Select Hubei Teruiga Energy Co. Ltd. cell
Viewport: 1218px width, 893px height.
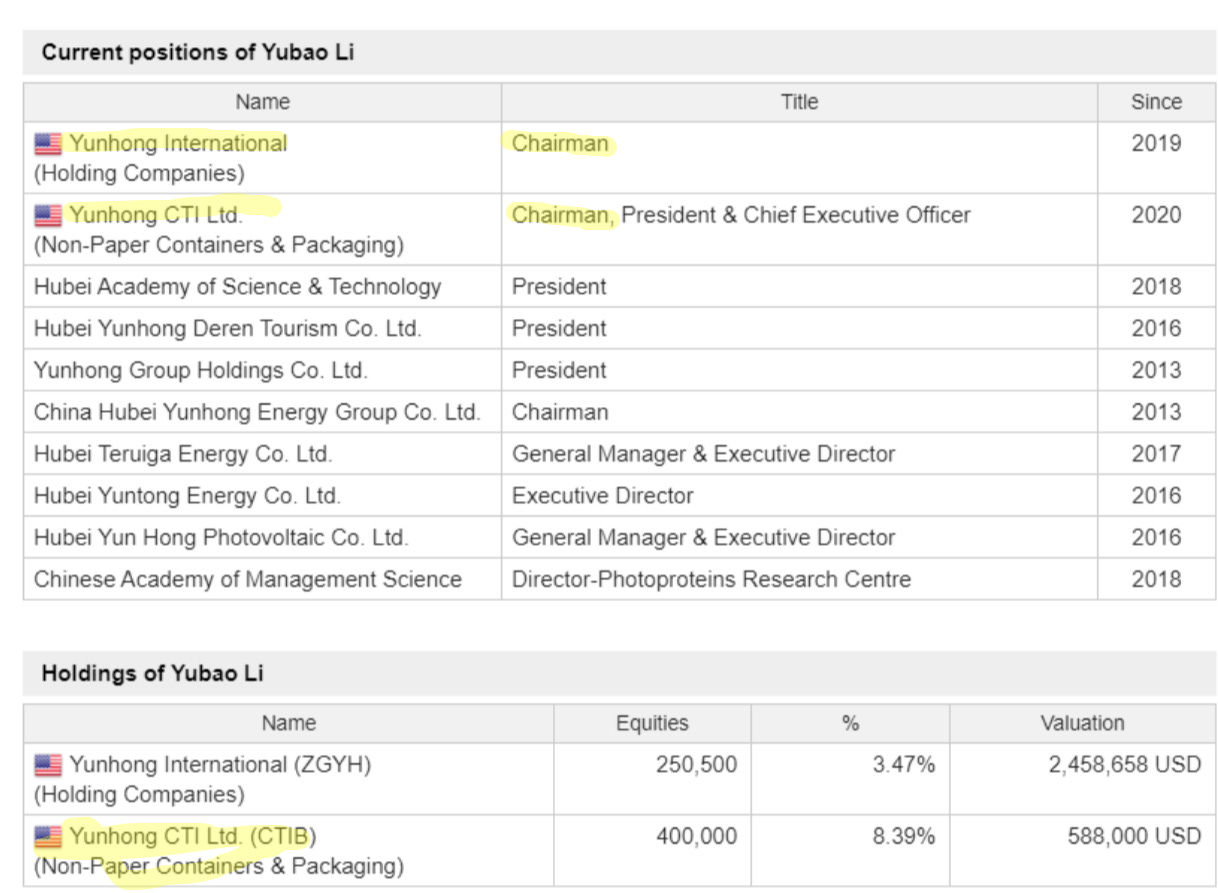pos(262,454)
